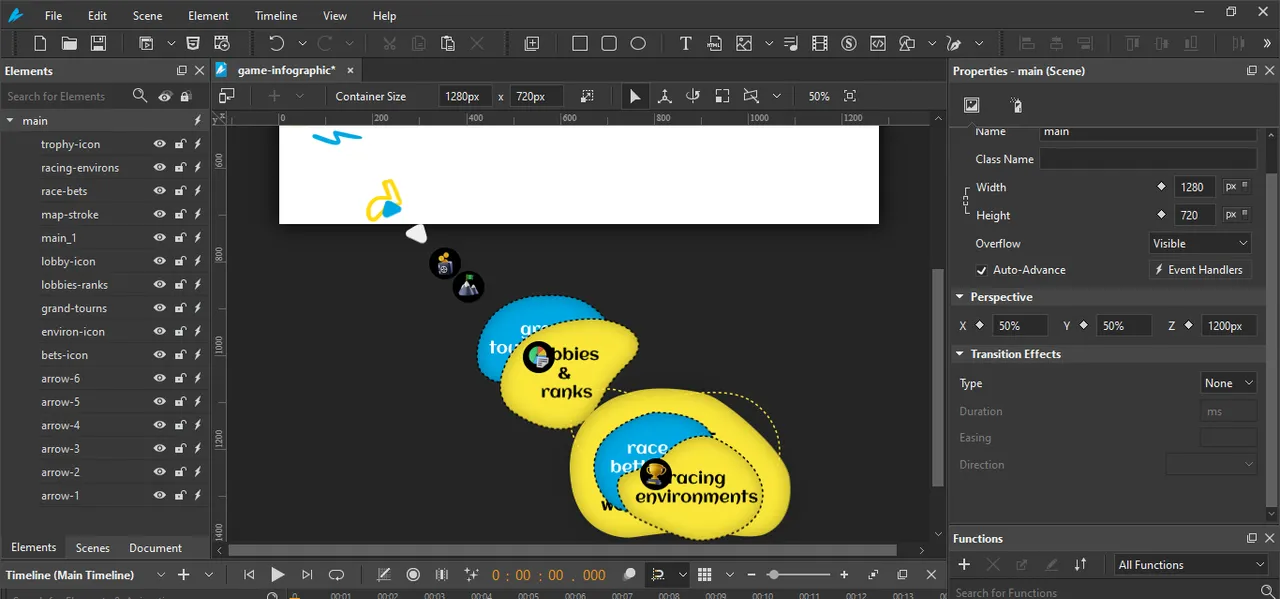This screenshot has width=1280, height=599.
Task: Open the File menu
Action: tap(53, 16)
